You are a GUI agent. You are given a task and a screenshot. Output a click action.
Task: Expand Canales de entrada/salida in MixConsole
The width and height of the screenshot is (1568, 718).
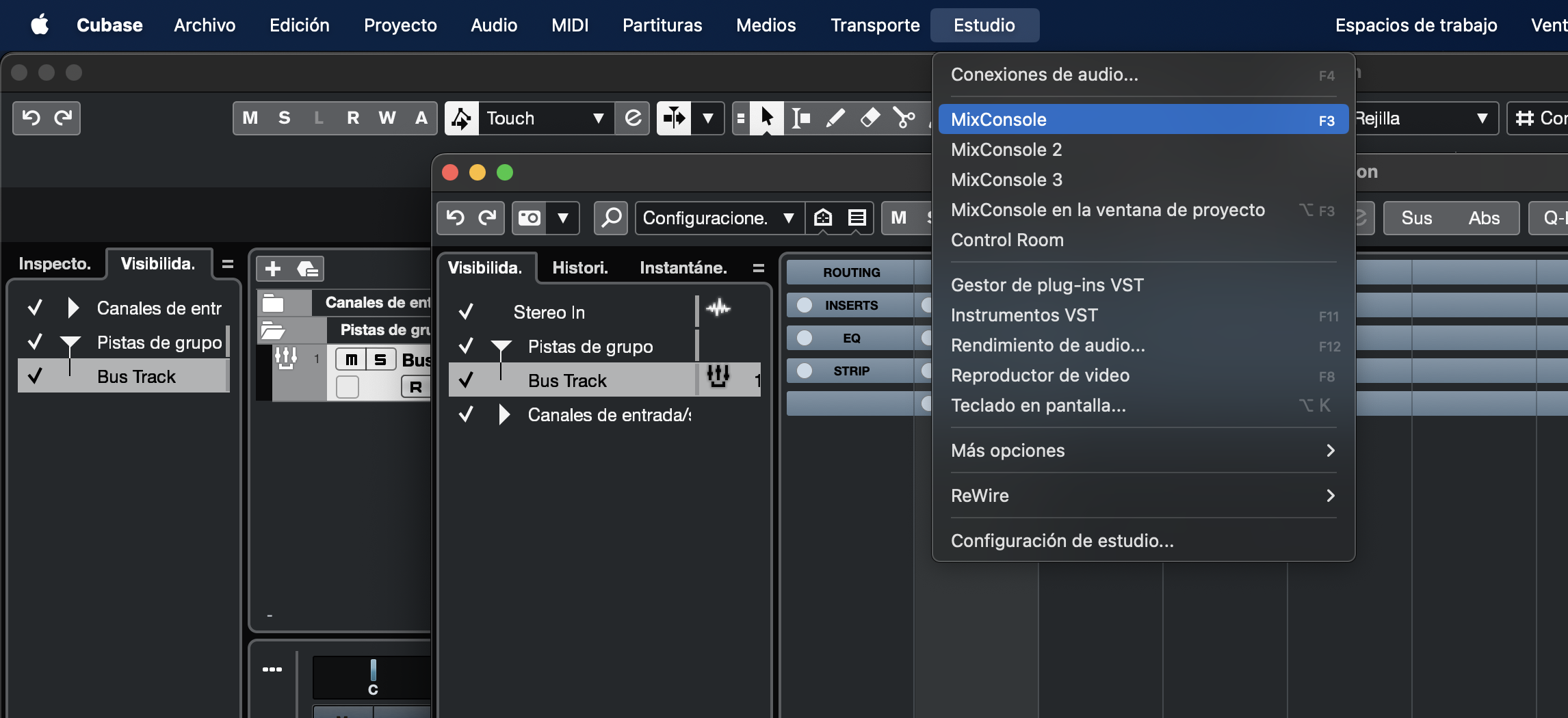click(504, 414)
